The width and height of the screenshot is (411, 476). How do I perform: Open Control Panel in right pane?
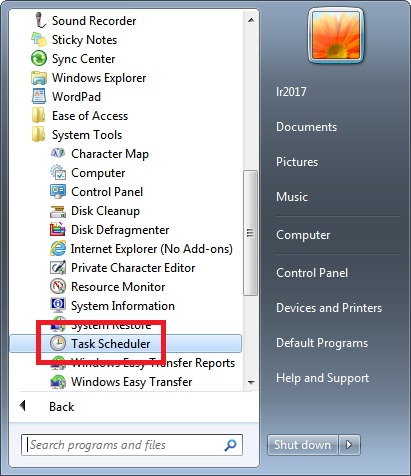point(312,273)
